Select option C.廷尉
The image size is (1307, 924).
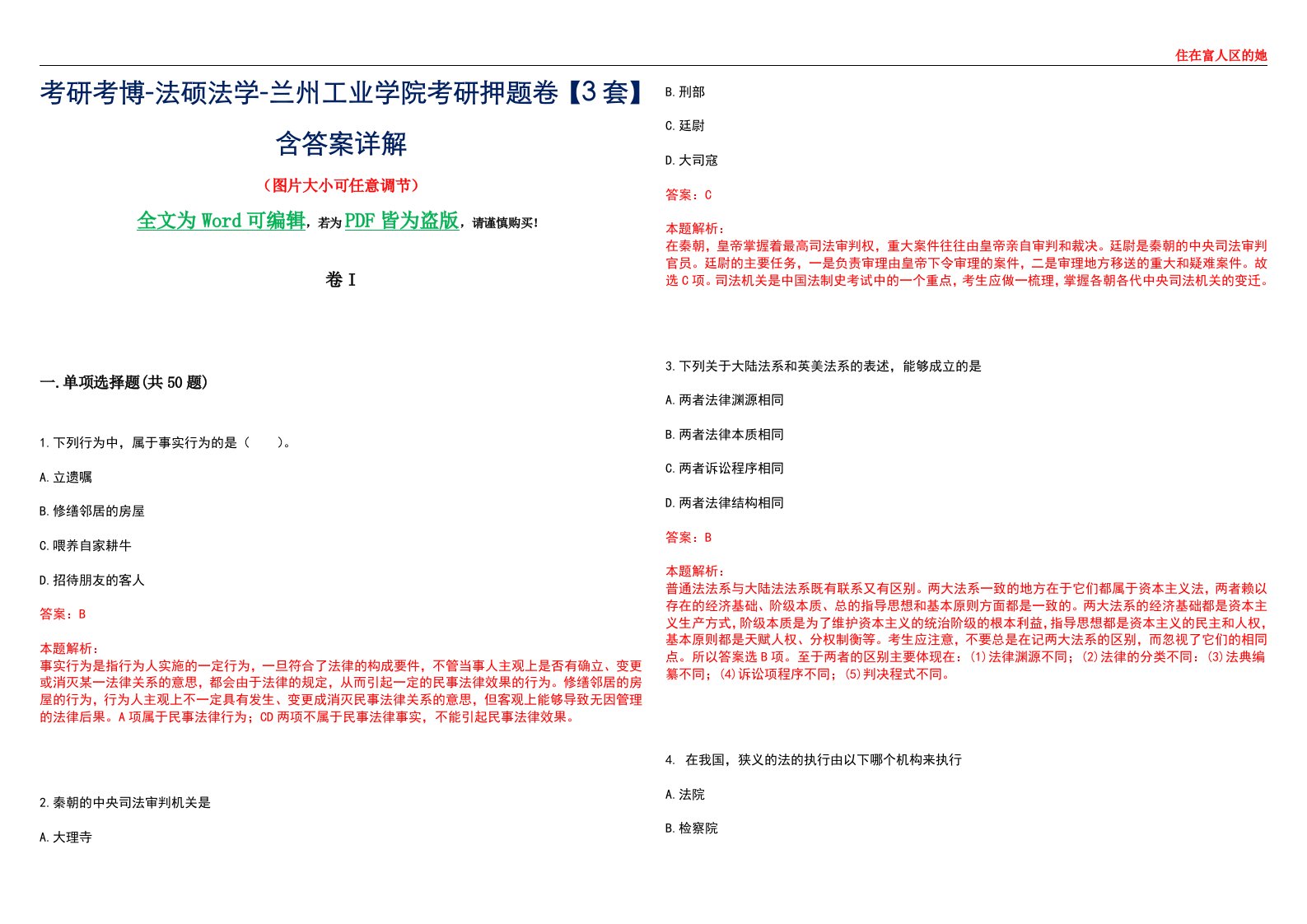(685, 126)
